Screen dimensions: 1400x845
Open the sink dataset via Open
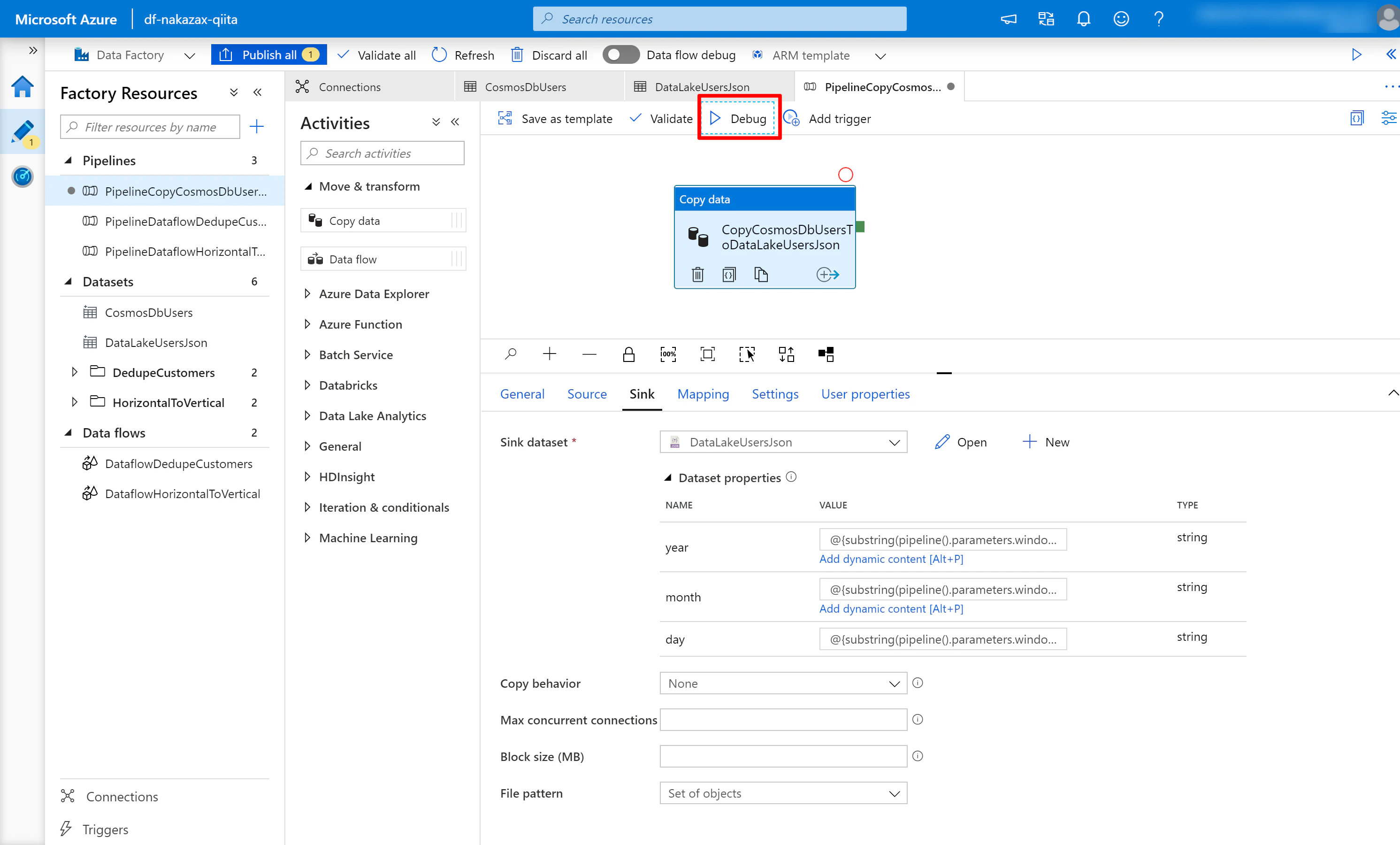[961, 442]
